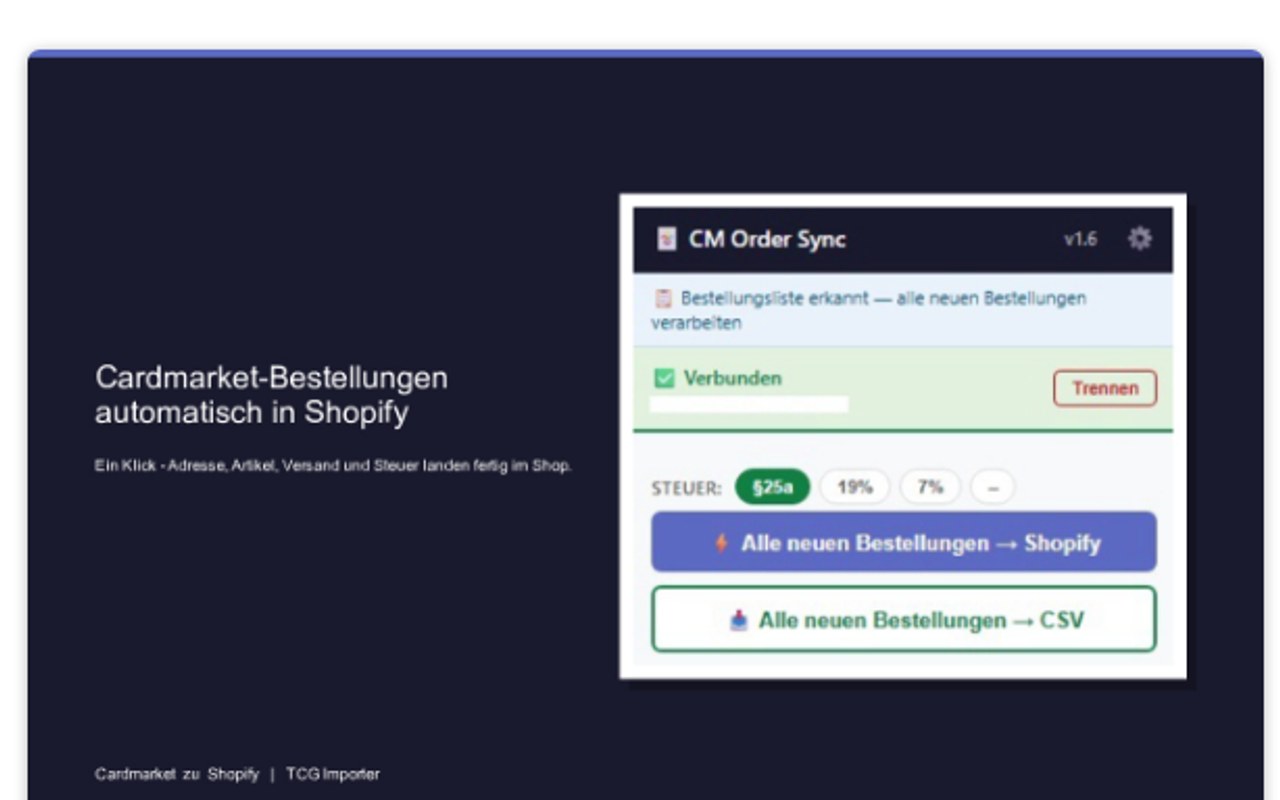Viewport: 1280px width, 800px height.
Task: Click the Verbunden status label
Action: pos(732,378)
